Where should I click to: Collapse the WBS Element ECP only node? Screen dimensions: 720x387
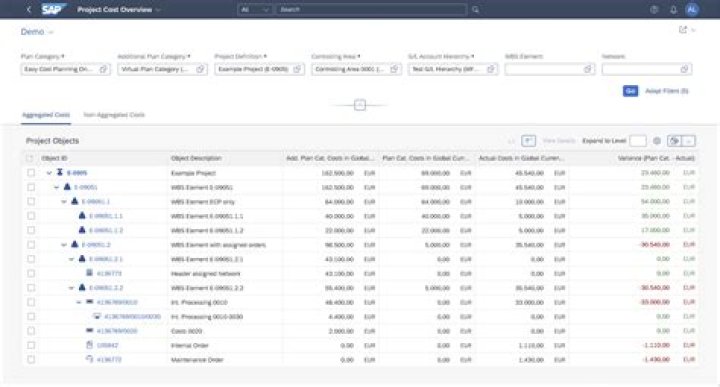point(64,202)
